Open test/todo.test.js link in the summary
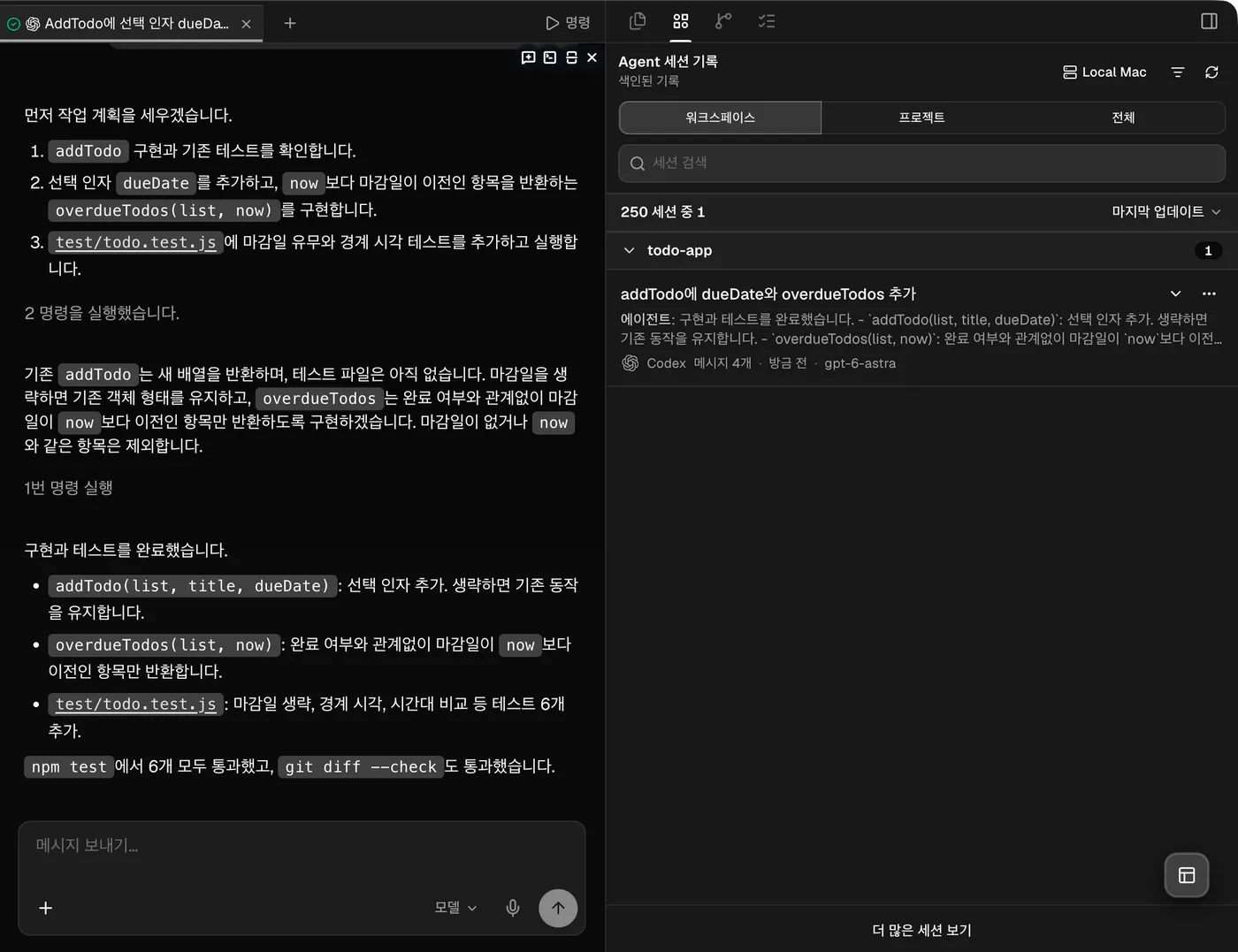The image size is (1238, 952). 135,704
